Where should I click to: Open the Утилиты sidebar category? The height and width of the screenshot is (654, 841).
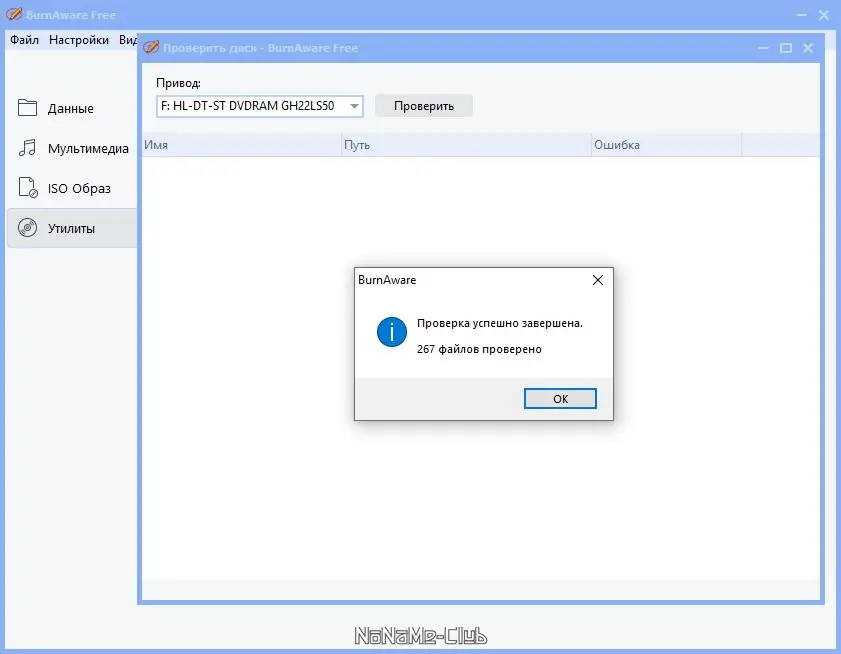[x=72, y=228]
